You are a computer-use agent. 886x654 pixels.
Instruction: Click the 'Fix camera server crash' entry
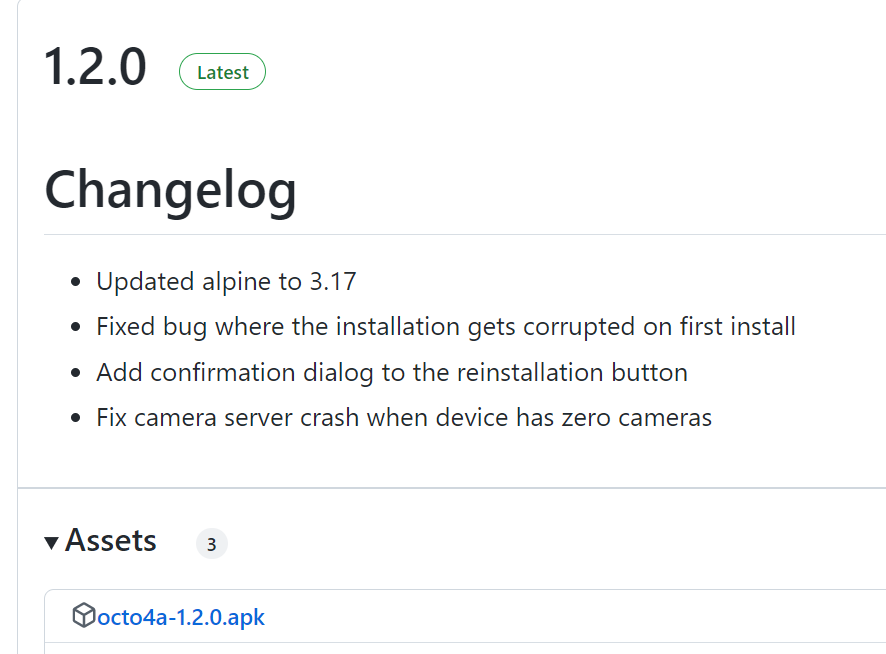point(404,418)
